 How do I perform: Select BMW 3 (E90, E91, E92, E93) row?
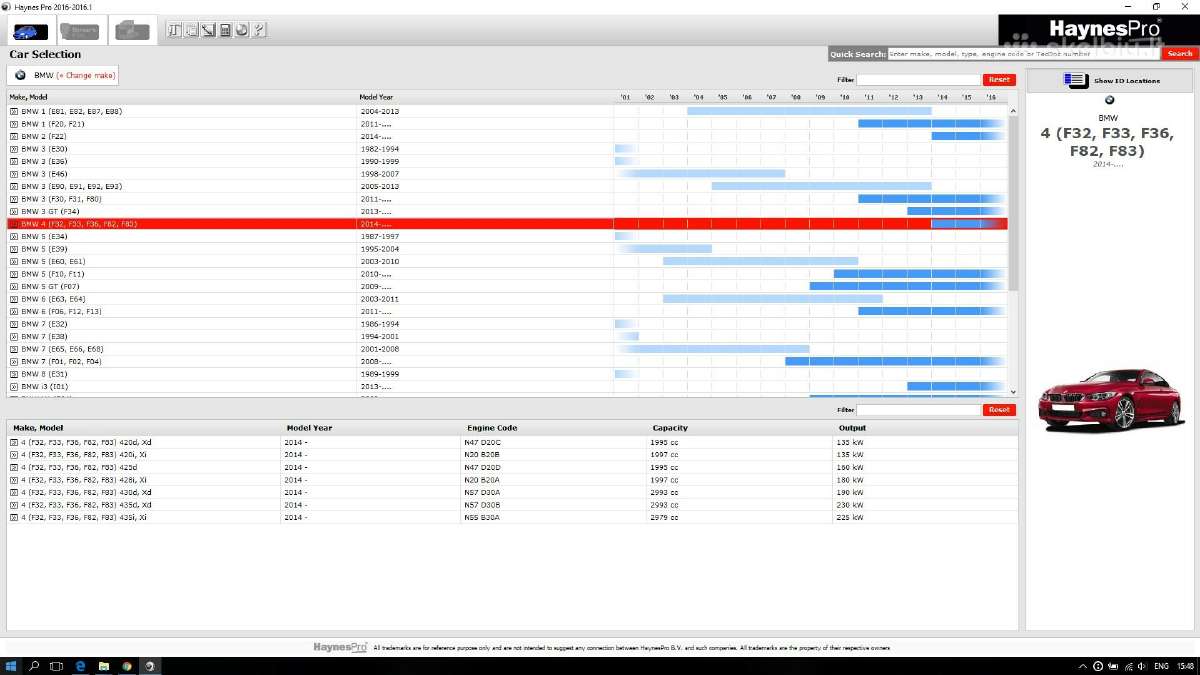507,186
